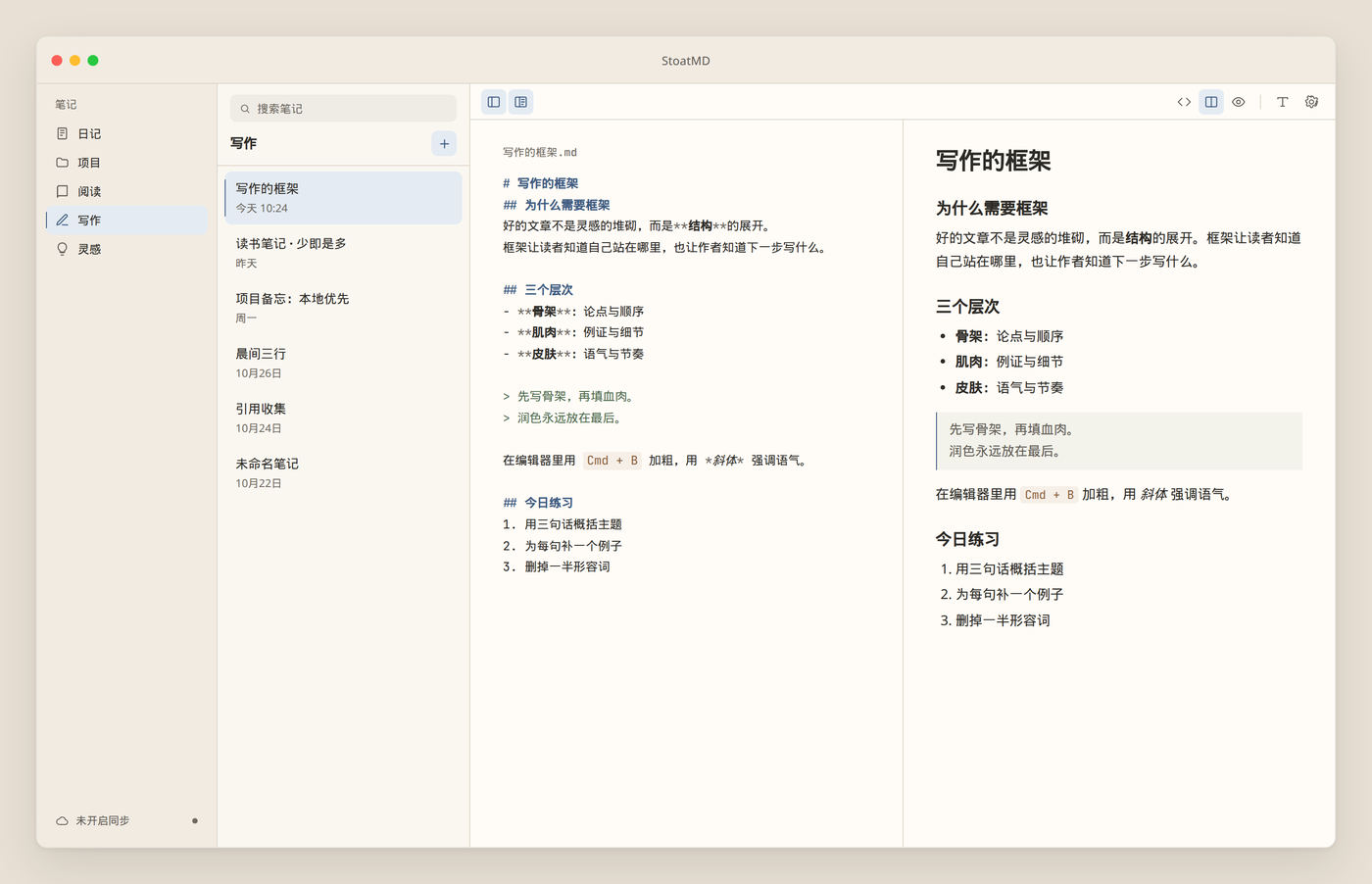The height and width of the screenshot is (884, 1372).
Task: Click the sync status dot indicator
Action: 195,820
